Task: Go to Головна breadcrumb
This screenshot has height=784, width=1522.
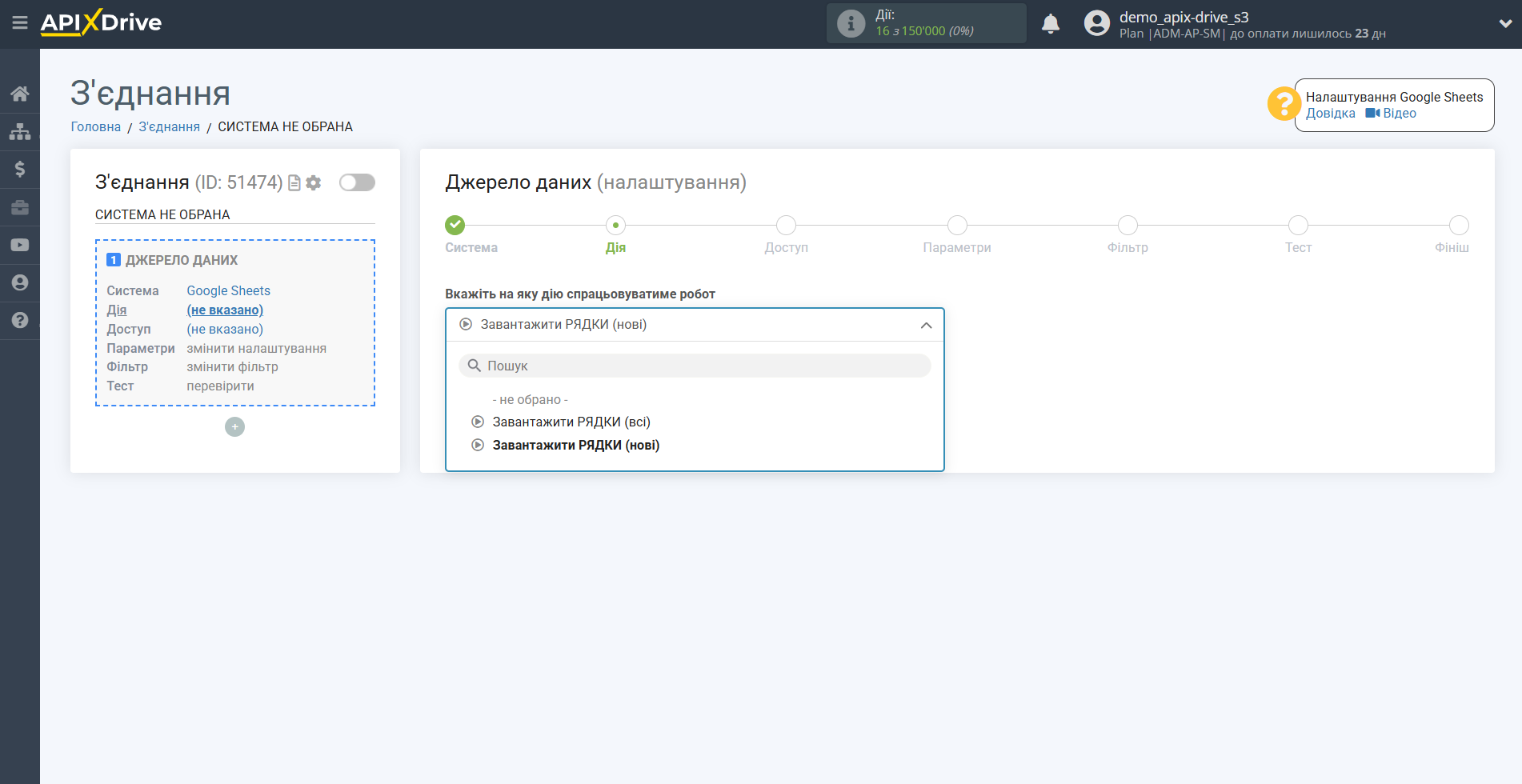Action: 96,126
